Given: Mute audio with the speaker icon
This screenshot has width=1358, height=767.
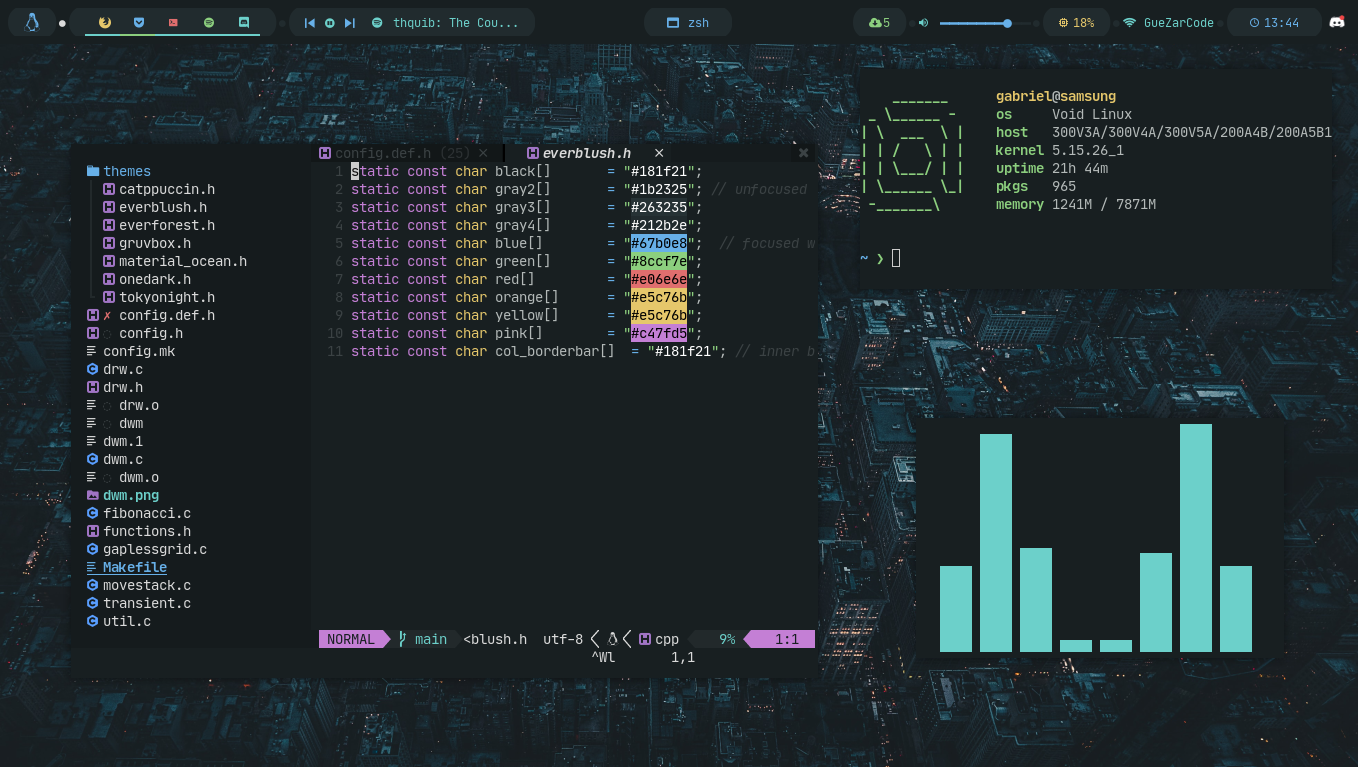Looking at the screenshot, I should [x=923, y=22].
